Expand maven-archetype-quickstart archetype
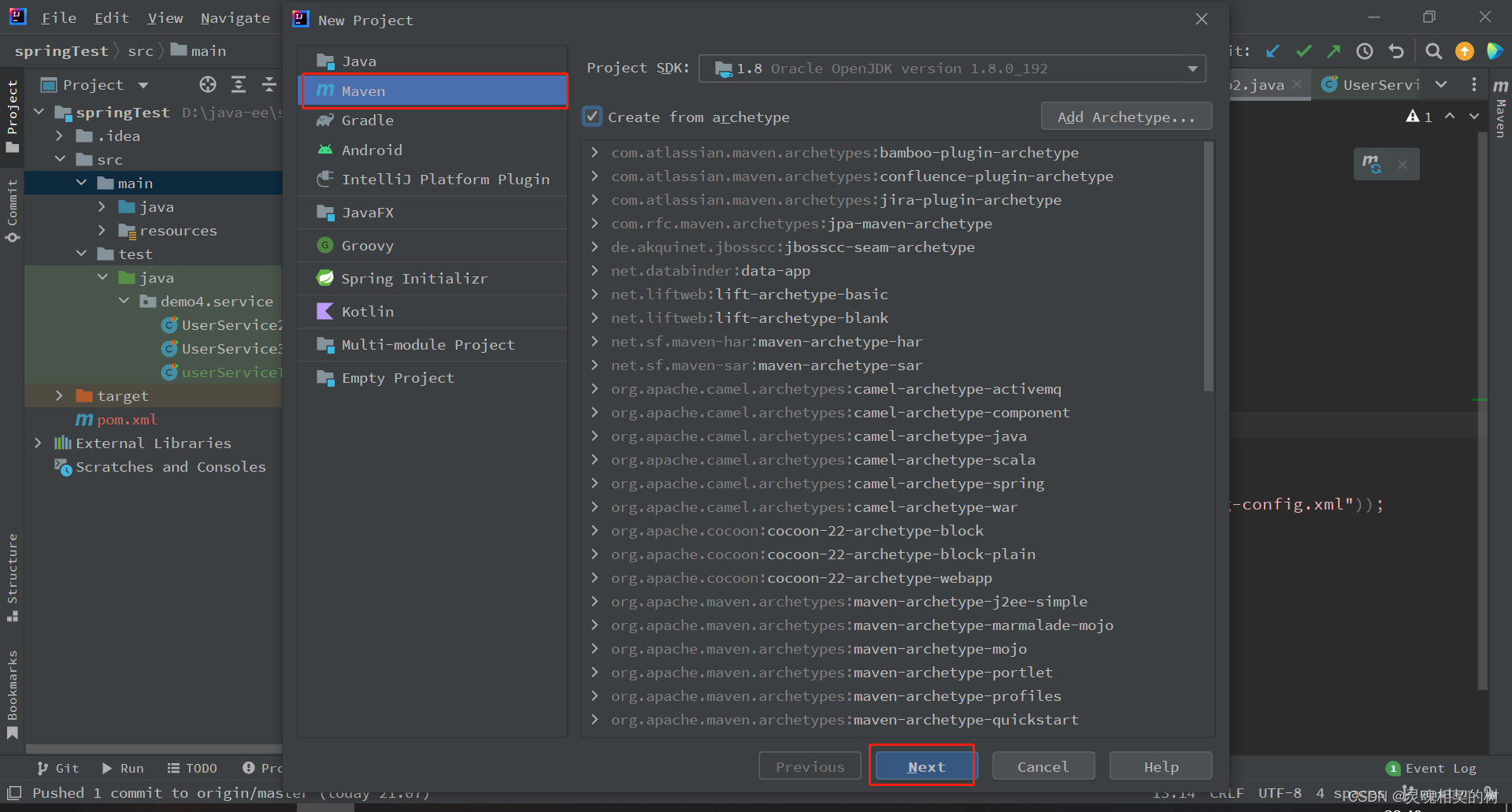This screenshot has height=812, width=1512. 595,719
